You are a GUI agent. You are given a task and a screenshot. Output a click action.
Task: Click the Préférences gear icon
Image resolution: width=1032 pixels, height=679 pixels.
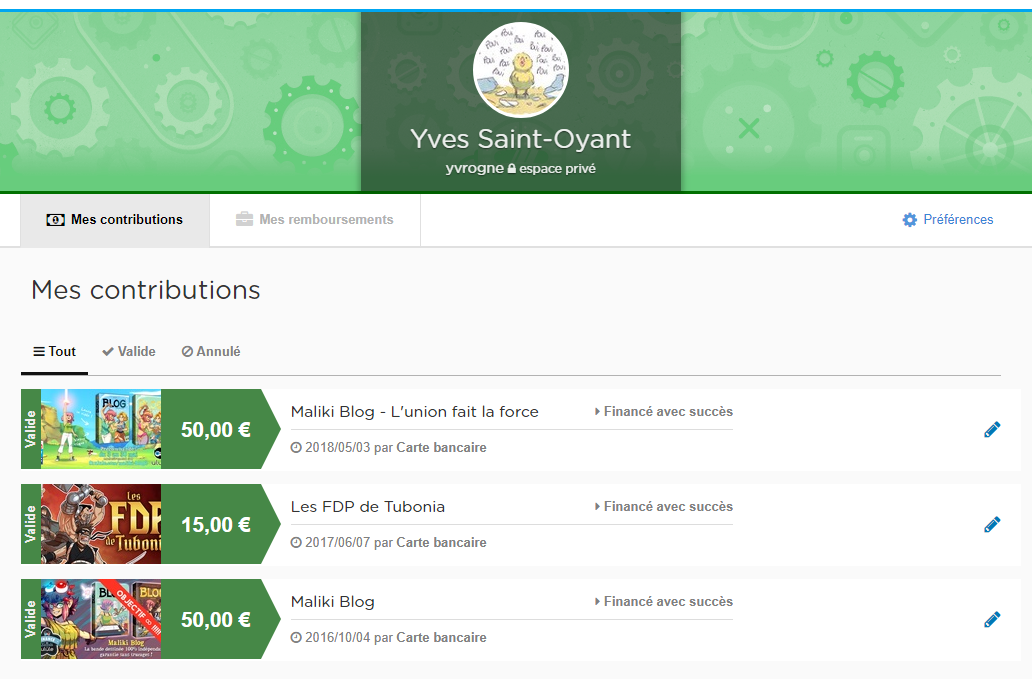[909, 220]
